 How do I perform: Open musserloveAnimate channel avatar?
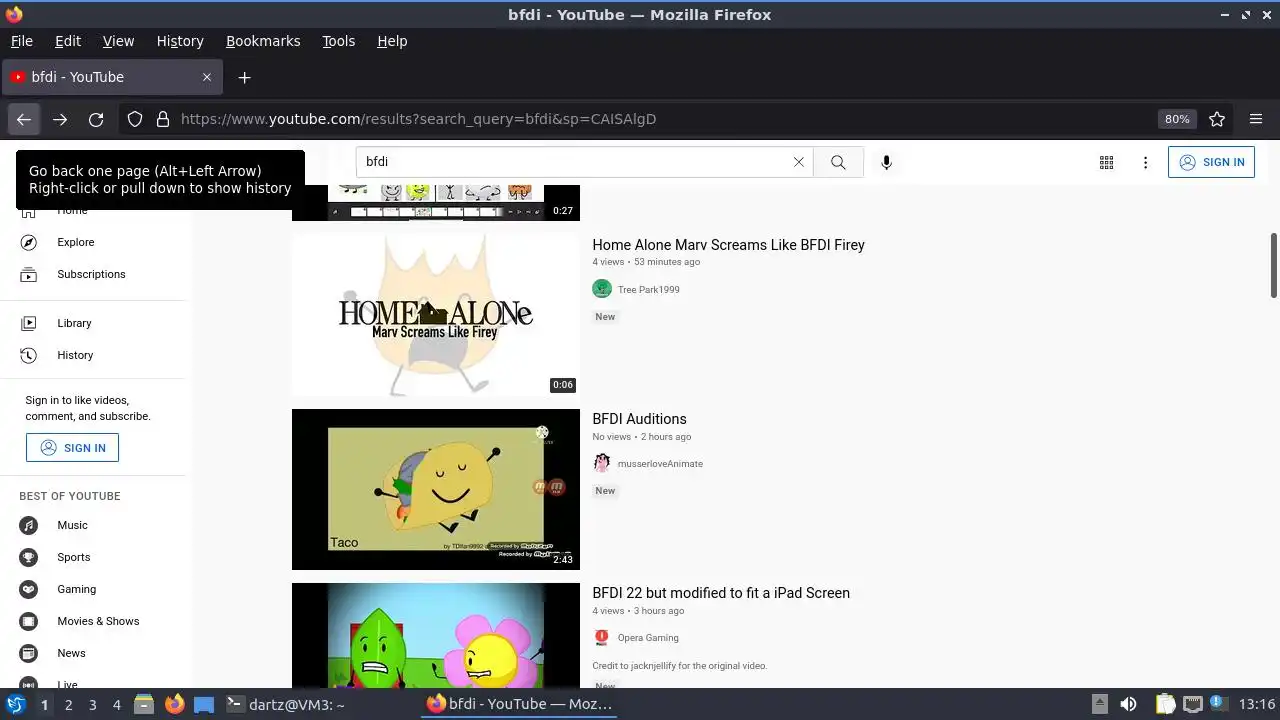tap(602, 463)
